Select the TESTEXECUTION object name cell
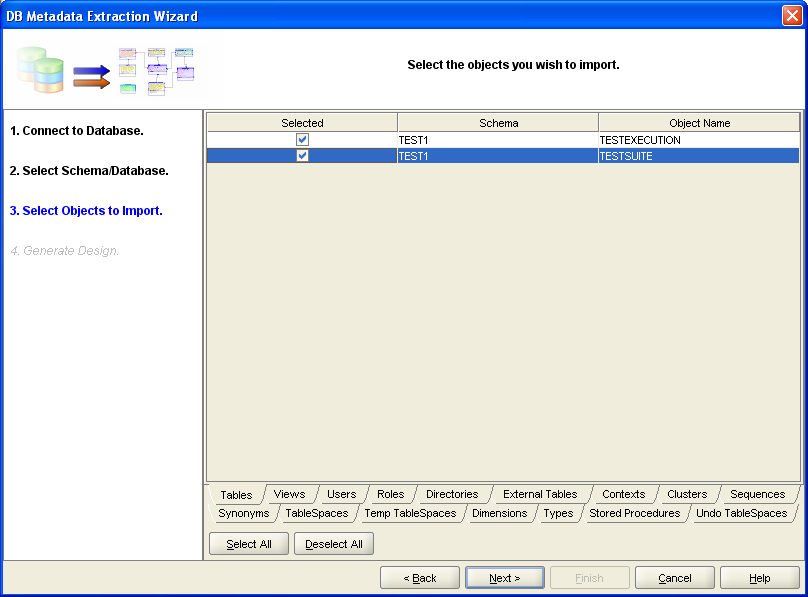The width and height of the screenshot is (808, 597). [699, 140]
